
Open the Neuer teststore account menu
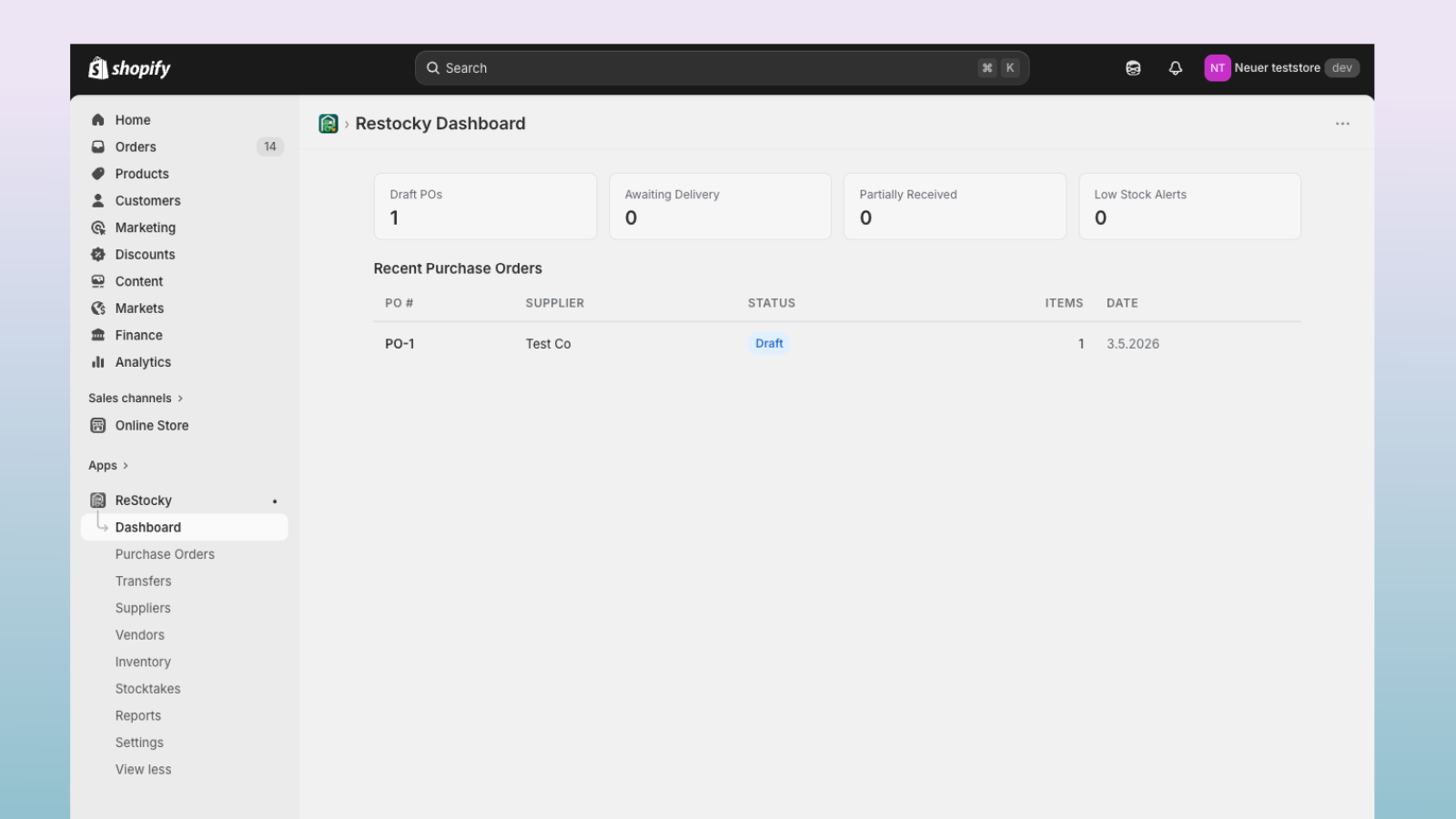pos(1281,68)
